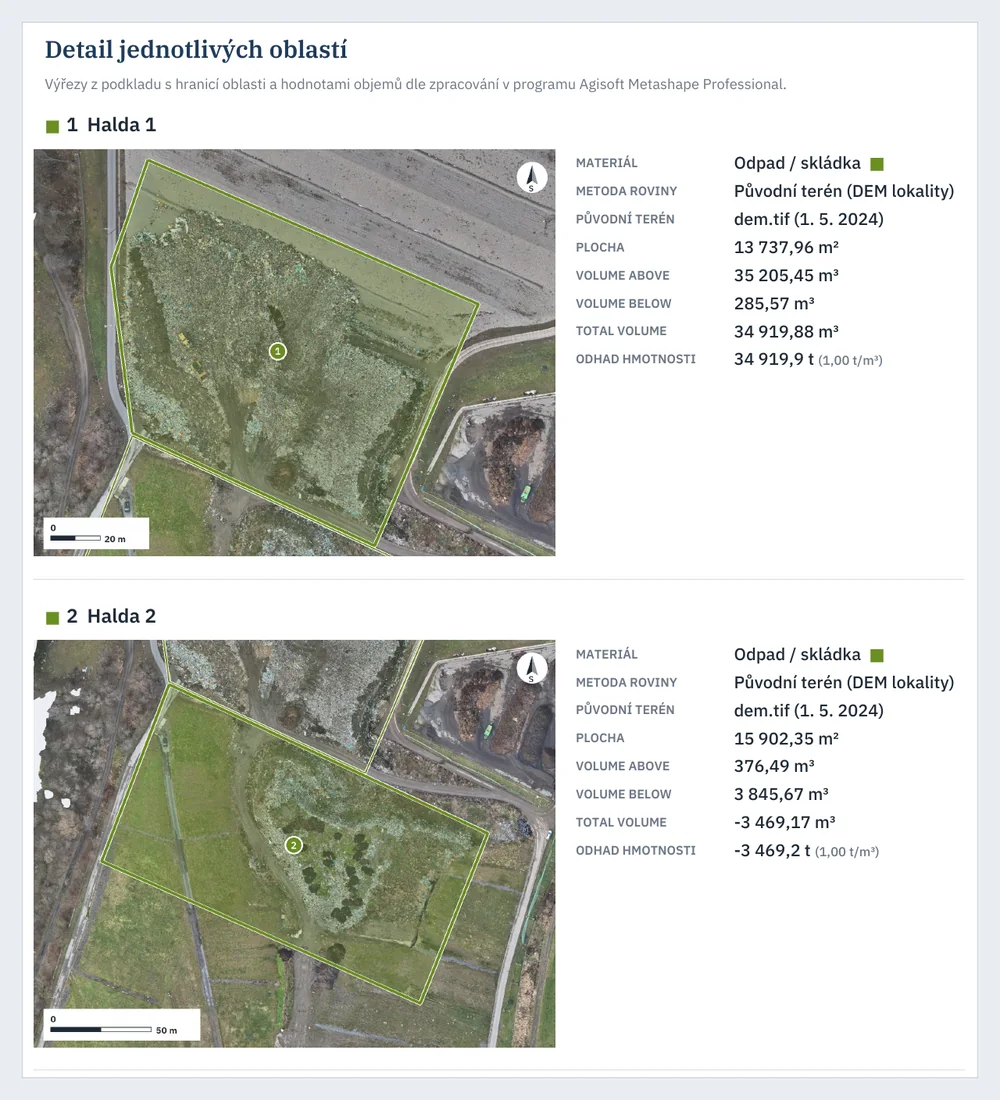Click the volume above value '376,49 m³'
This screenshot has width=1000, height=1100.
[x=774, y=766]
